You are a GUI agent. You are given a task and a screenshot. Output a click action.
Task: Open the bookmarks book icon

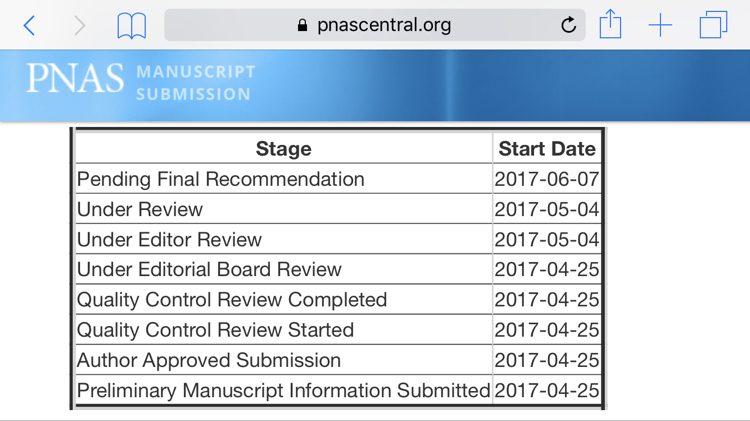tap(131, 26)
